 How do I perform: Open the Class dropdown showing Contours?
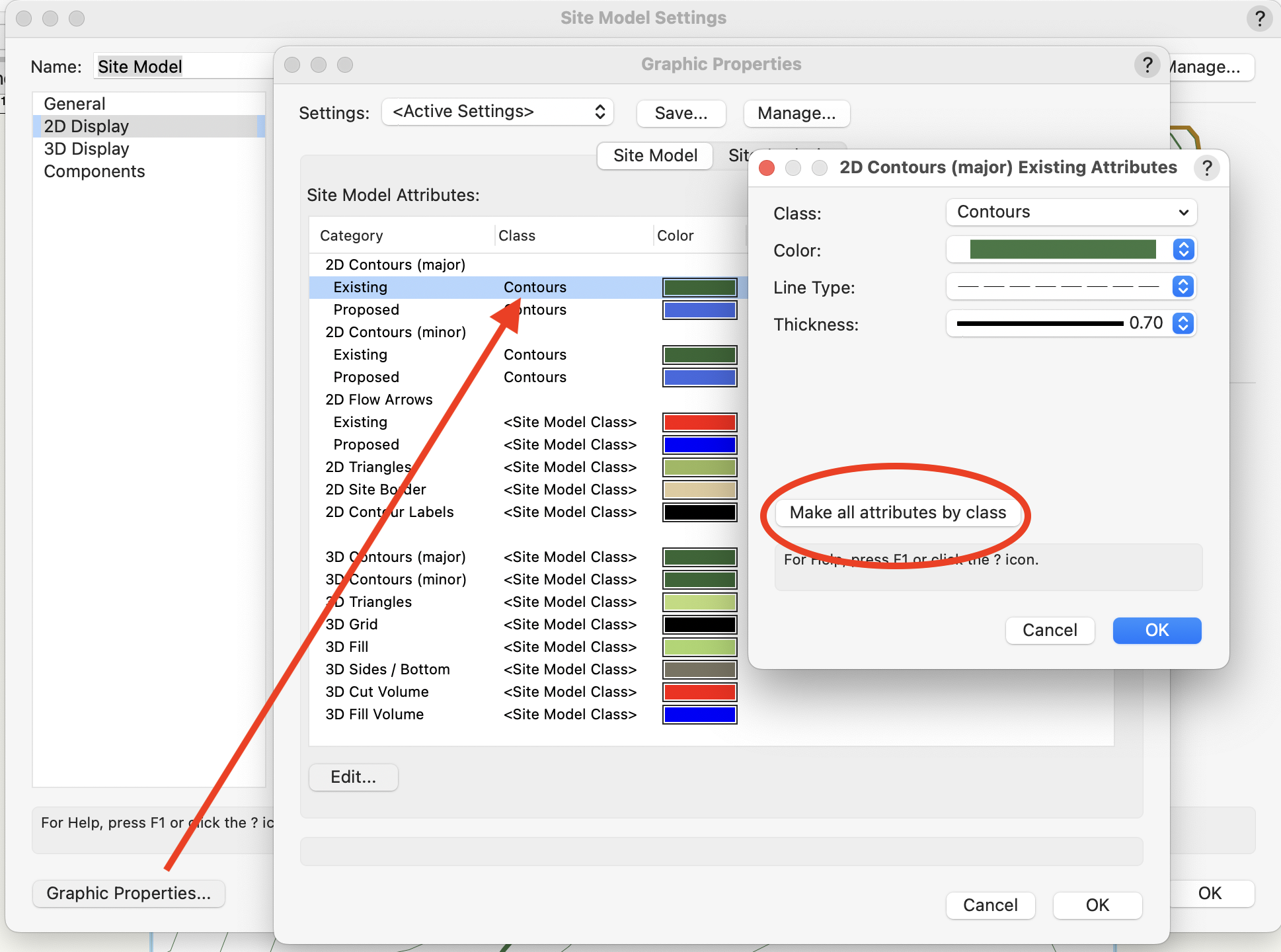[1071, 212]
